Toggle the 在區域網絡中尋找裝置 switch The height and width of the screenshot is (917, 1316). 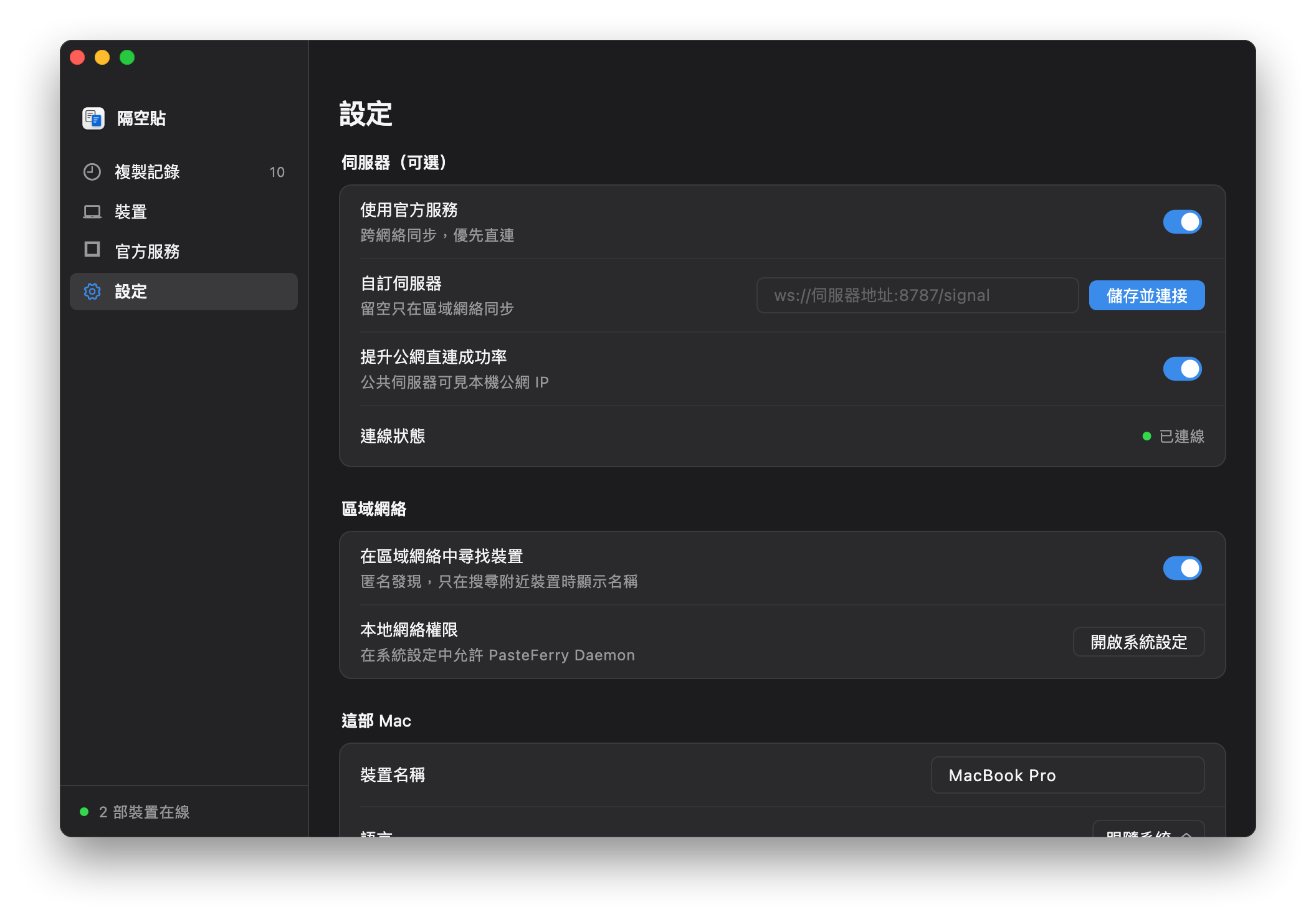(1182, 568)
